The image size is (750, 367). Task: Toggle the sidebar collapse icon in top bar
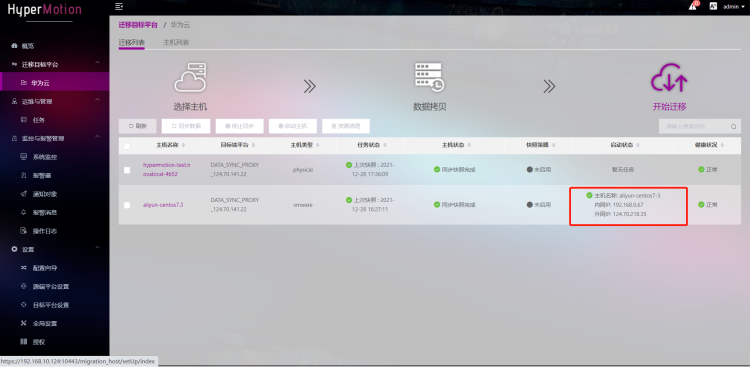pos(119,7)
